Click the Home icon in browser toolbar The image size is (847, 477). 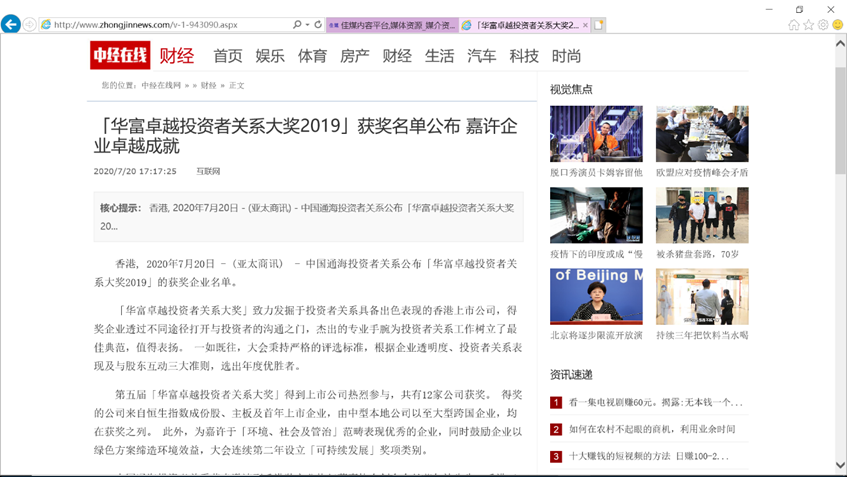pyautogui.click(x=794, y=25)
